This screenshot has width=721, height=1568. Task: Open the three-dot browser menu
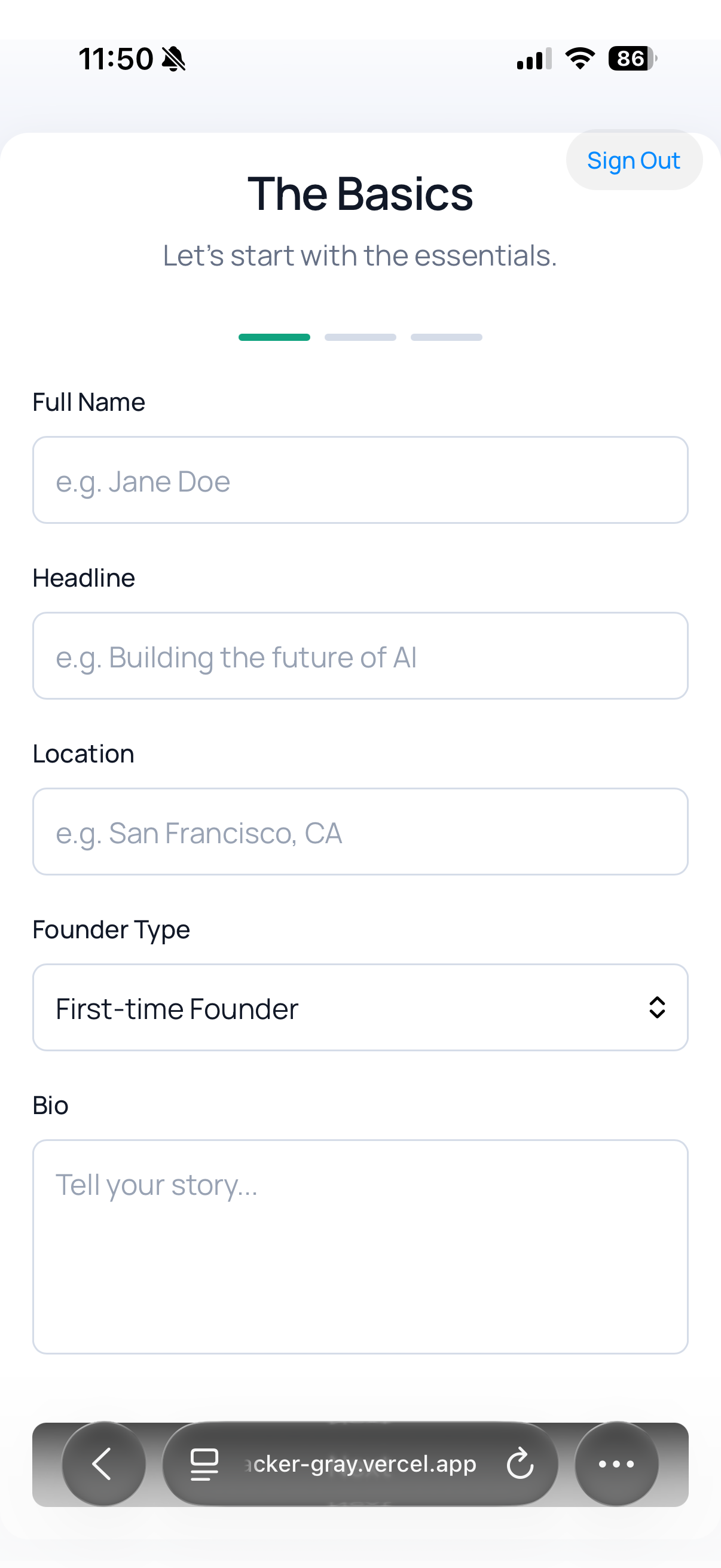click(x=616, y=1464)
